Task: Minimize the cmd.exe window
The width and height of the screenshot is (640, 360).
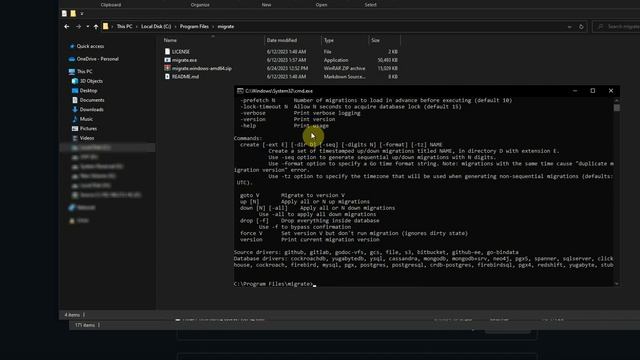Action: pos(575,91)
